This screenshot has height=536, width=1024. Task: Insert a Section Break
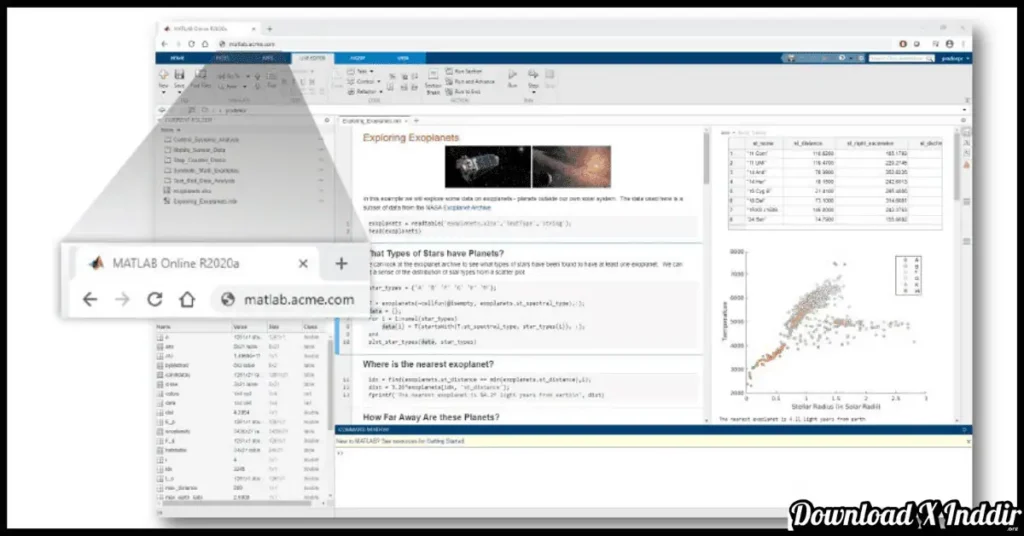[433, 82]
